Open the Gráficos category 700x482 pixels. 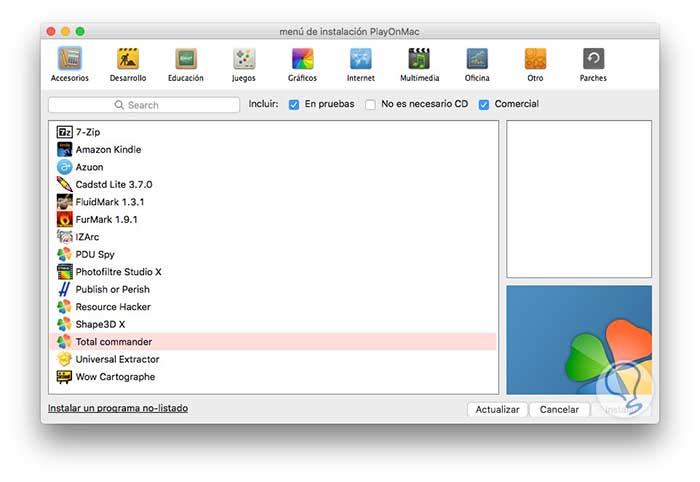302,65
